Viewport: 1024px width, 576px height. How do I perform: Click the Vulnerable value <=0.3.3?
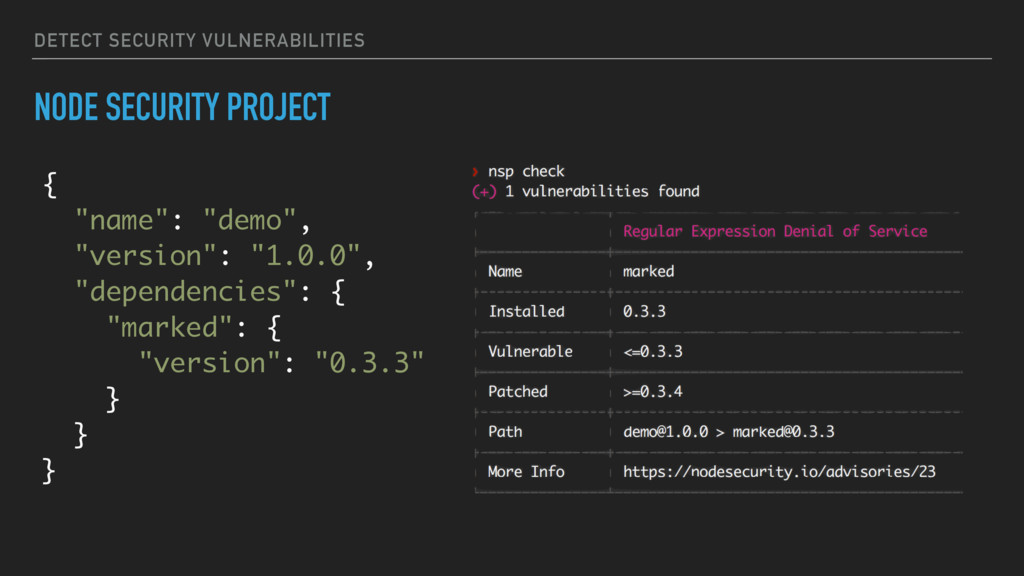click(652, 352)
